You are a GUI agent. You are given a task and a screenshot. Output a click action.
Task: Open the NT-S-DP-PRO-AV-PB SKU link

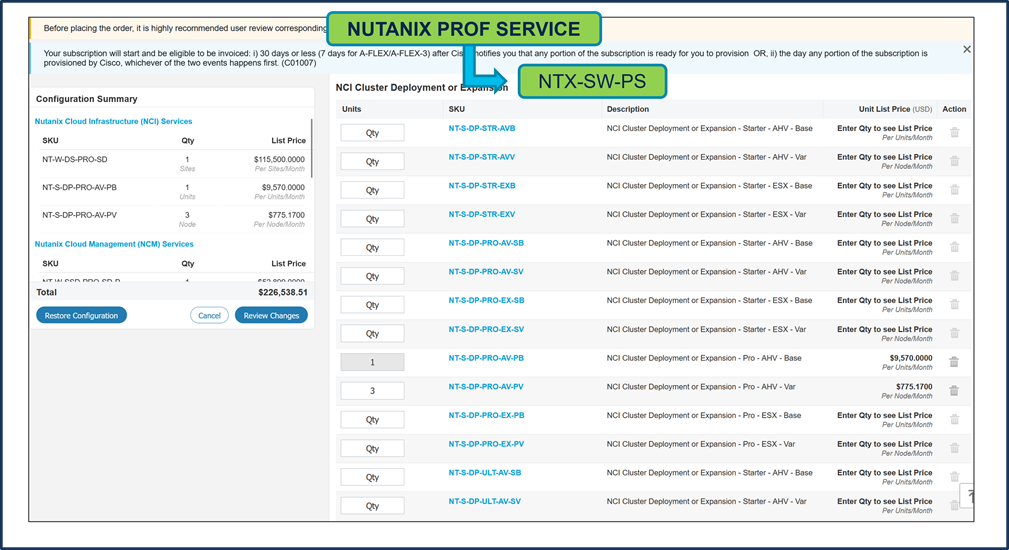(486, 358)
